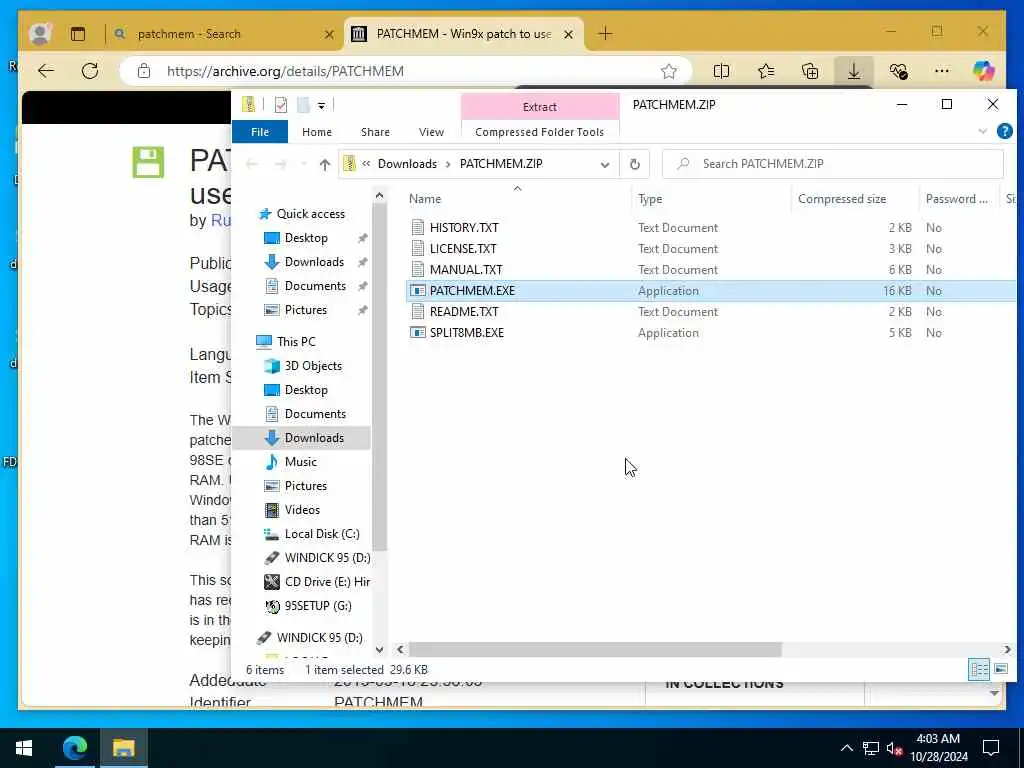Open Explorer help question mark icon
The image size is (1024, 768).
tap(1004, 131)
